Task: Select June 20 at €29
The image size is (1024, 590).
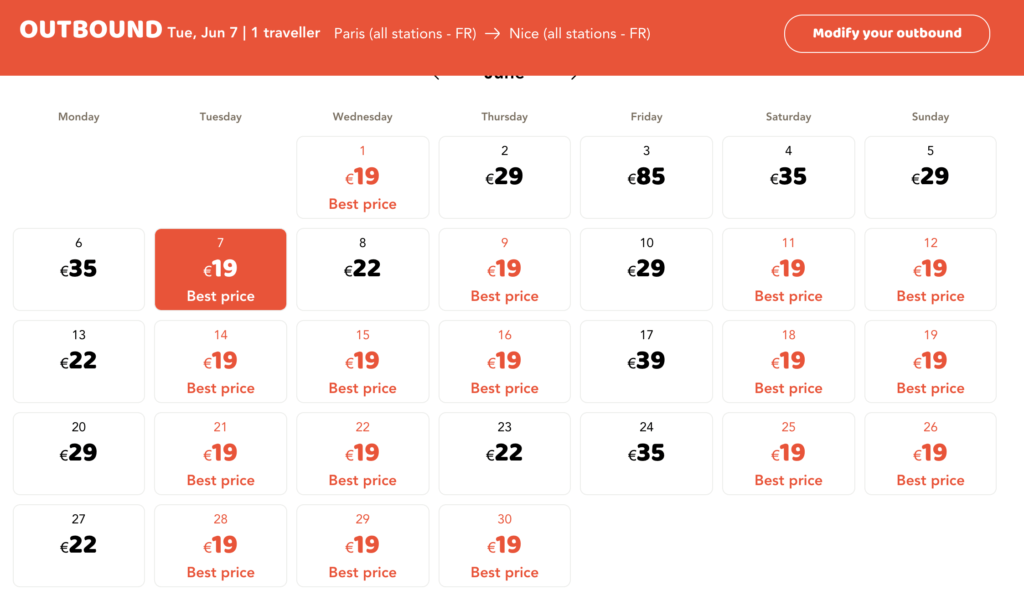Action: click(x=79, y=453)
